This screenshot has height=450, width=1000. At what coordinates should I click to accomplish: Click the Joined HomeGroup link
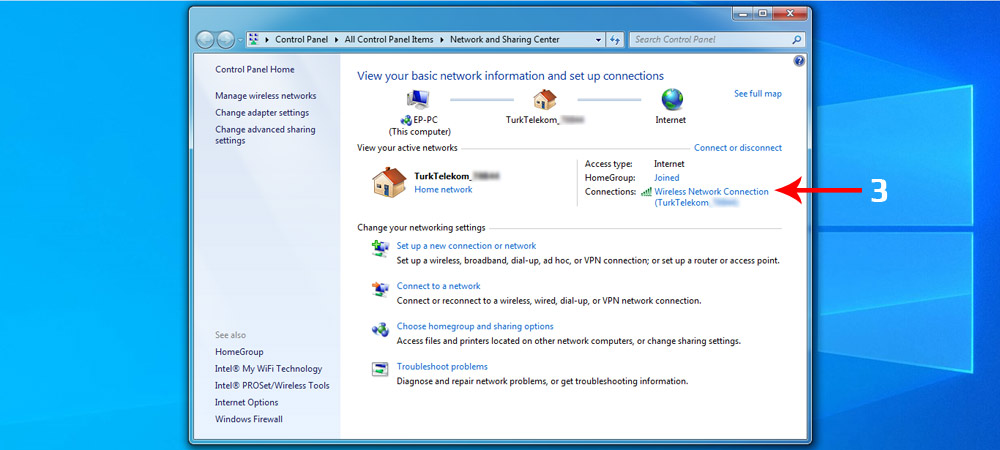pos(666,178)
